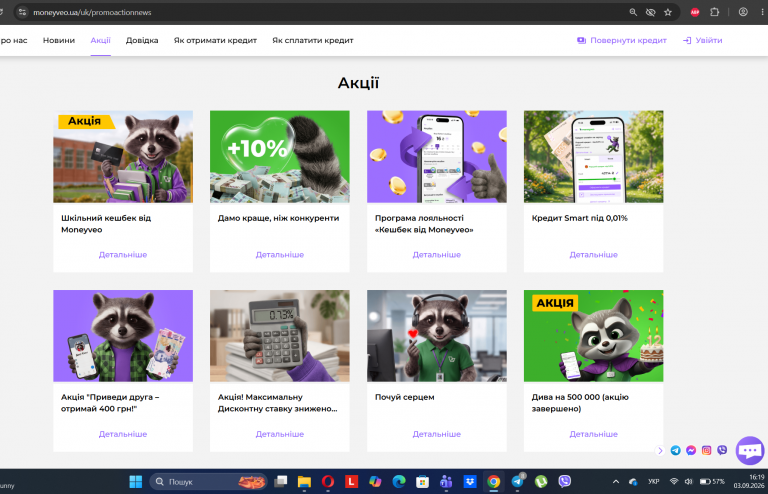Click the Пошук taskbar search box

click(208, 482)
